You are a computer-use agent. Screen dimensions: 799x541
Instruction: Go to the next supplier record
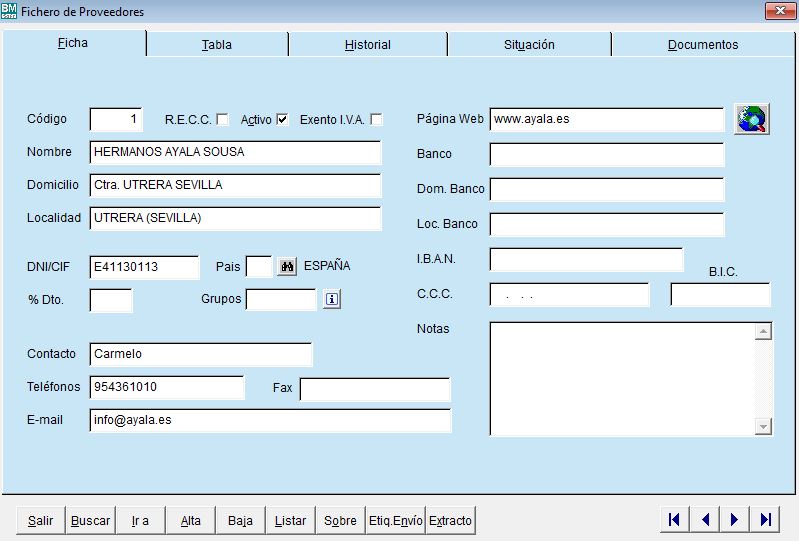coord(734,519)
